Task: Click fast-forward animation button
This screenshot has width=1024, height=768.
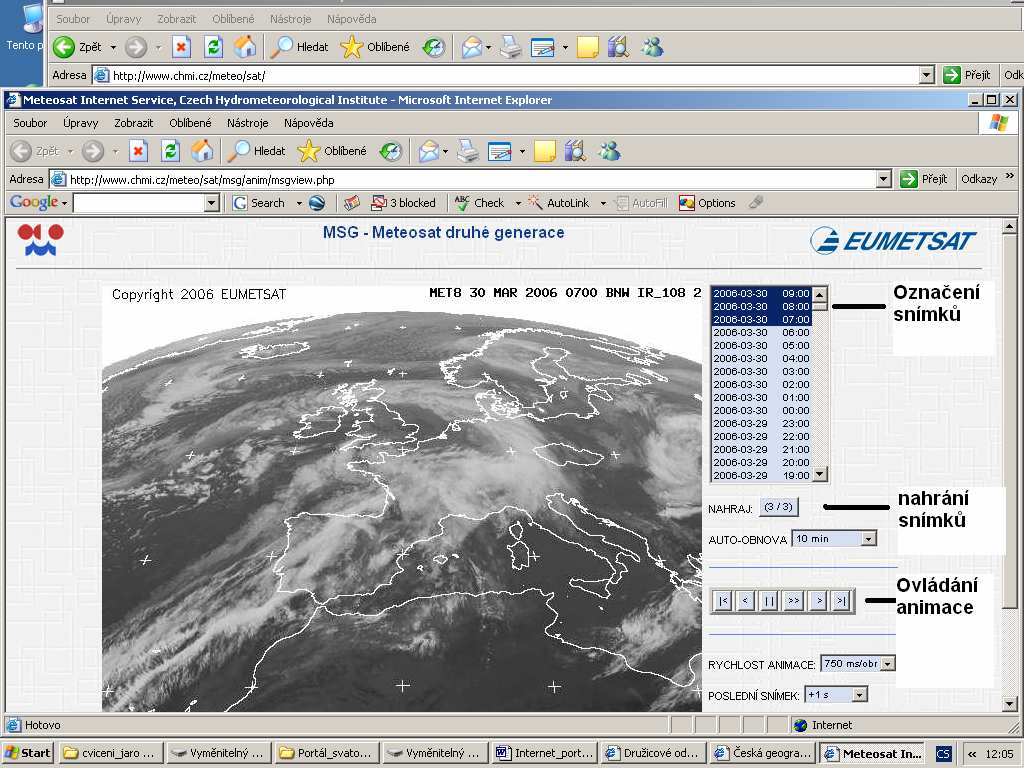Action: point(793,600)
